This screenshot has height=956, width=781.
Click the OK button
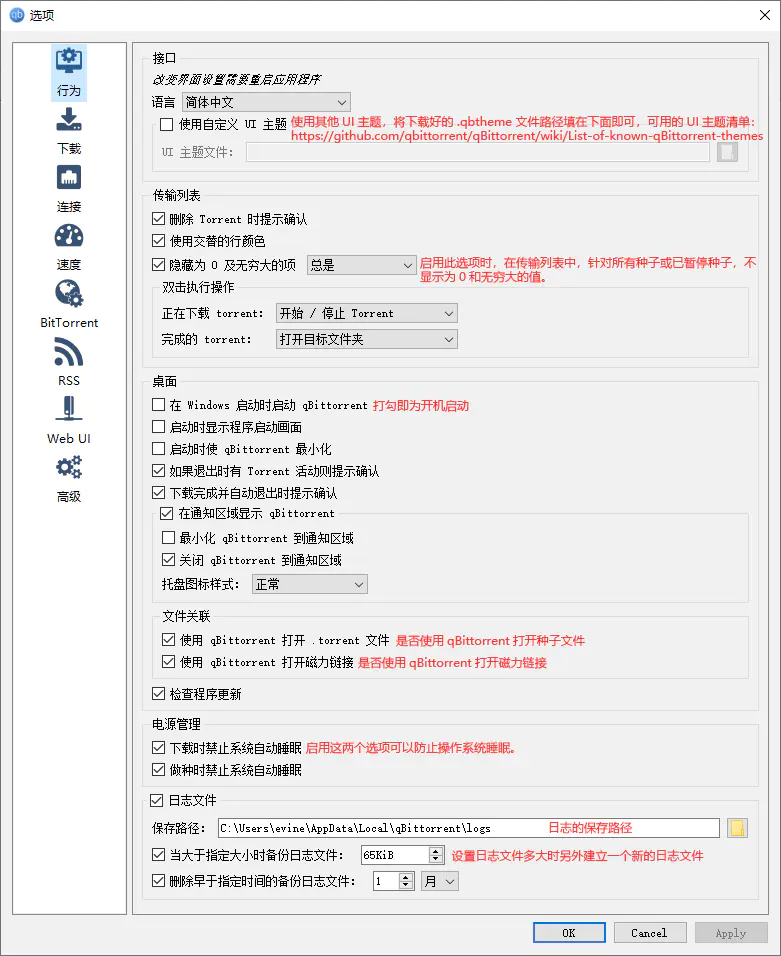point(569,933)
